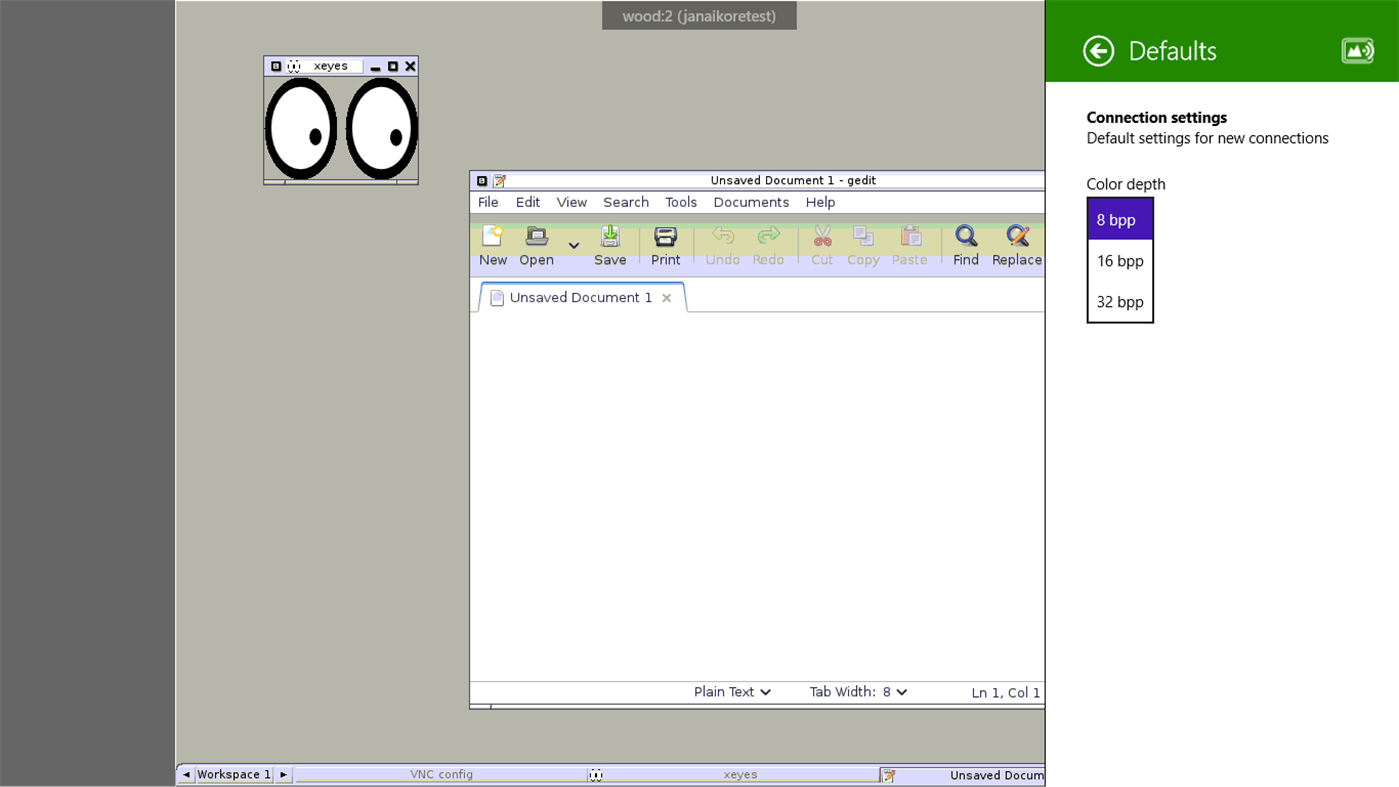Viewport: 1399px width, 787px height.
Task: Select 16 bpp color depth
Action: click(1119, 261)
